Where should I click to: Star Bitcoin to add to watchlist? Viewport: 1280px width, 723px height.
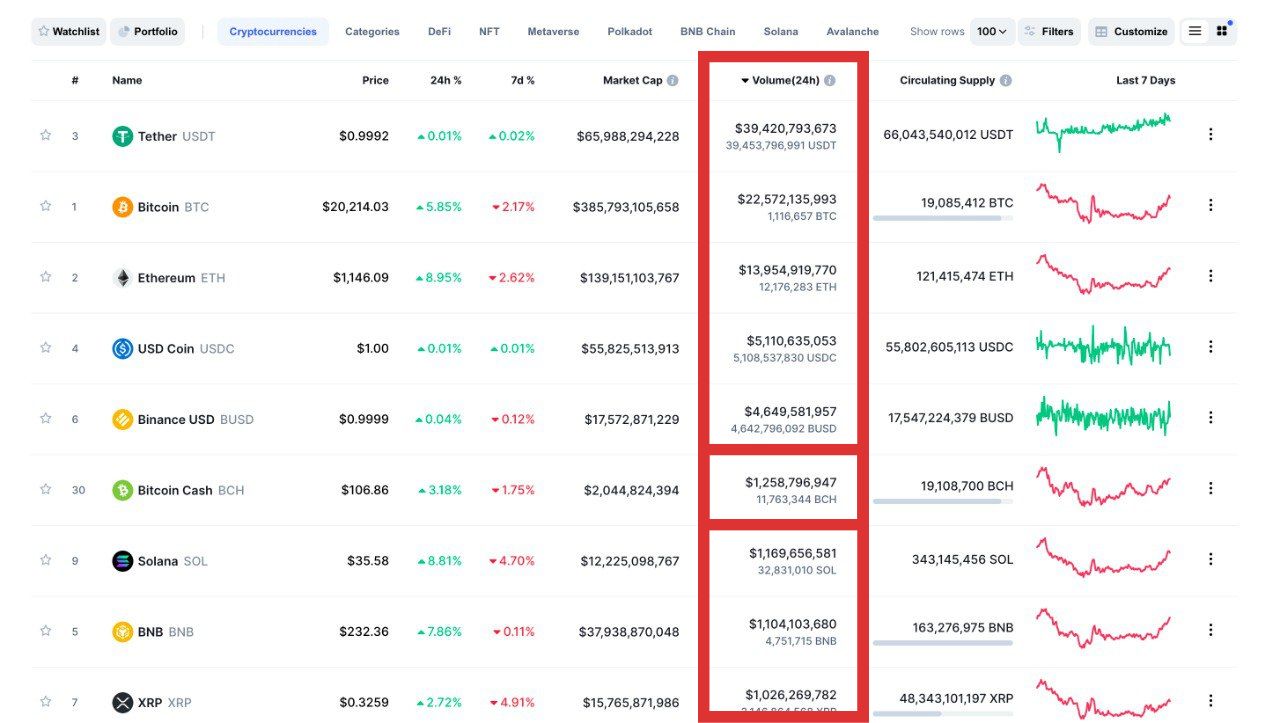(x=45, y=206)
